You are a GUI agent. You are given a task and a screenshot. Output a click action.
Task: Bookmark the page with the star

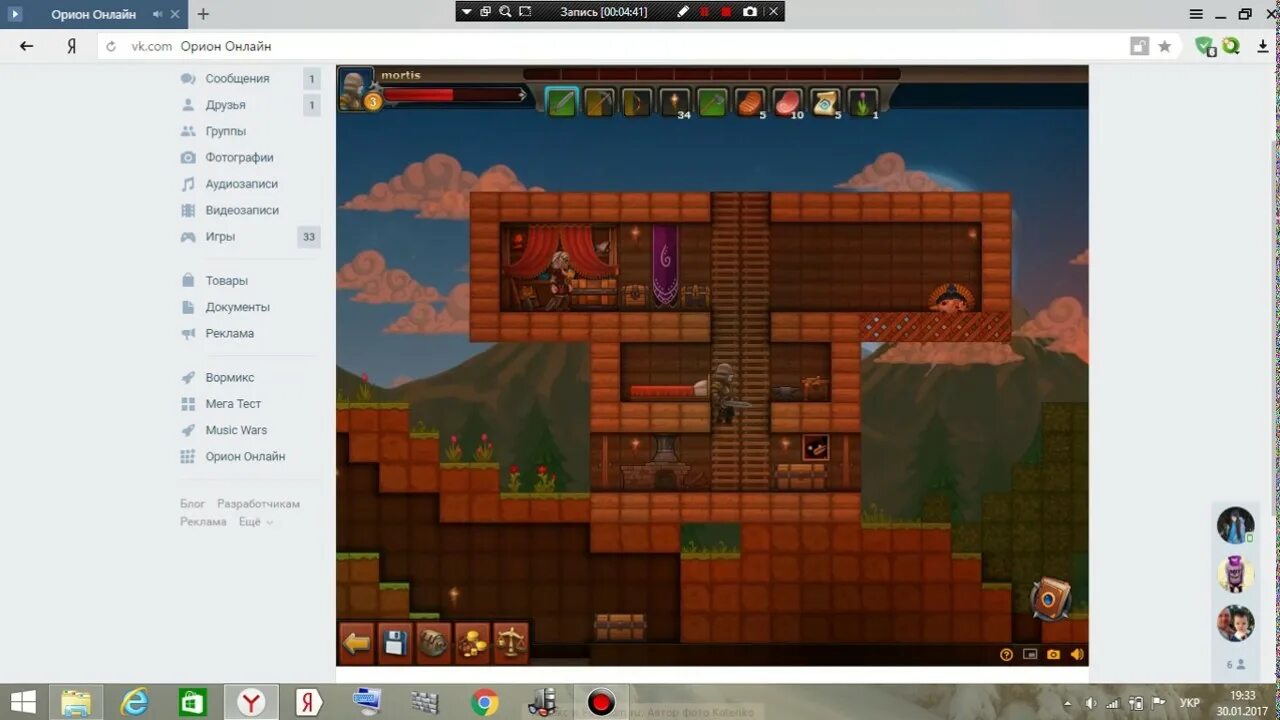[1165, 46]
